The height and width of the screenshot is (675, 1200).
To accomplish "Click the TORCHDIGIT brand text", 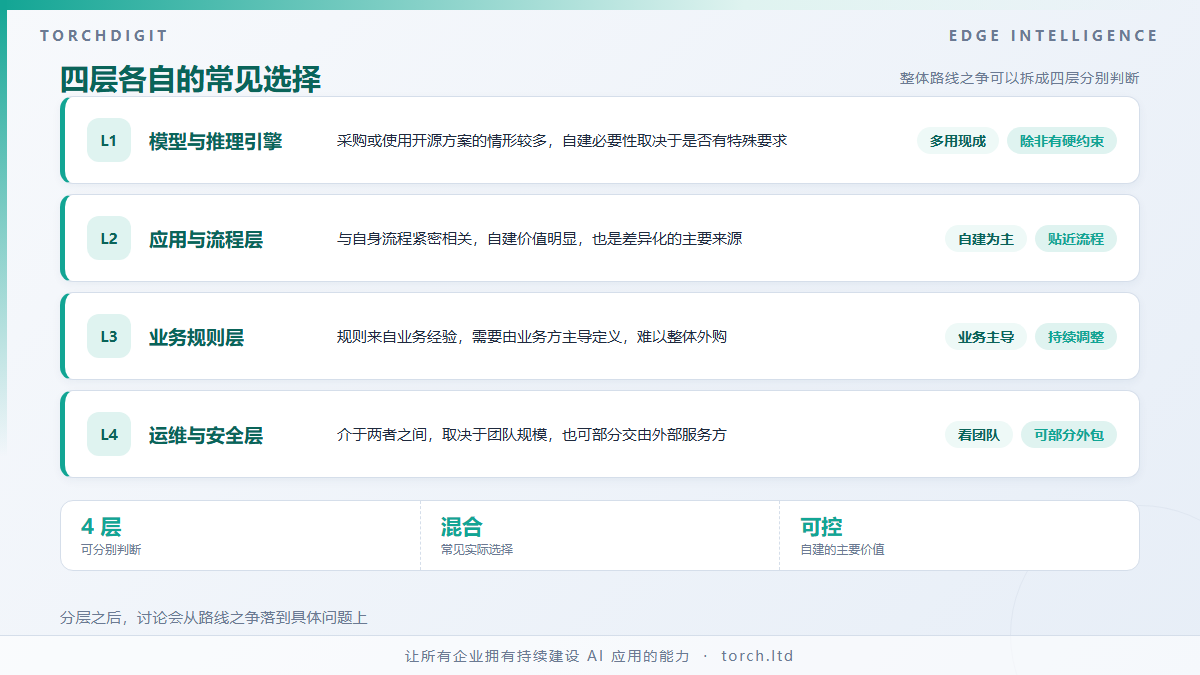I will click(x=104, y=36).
